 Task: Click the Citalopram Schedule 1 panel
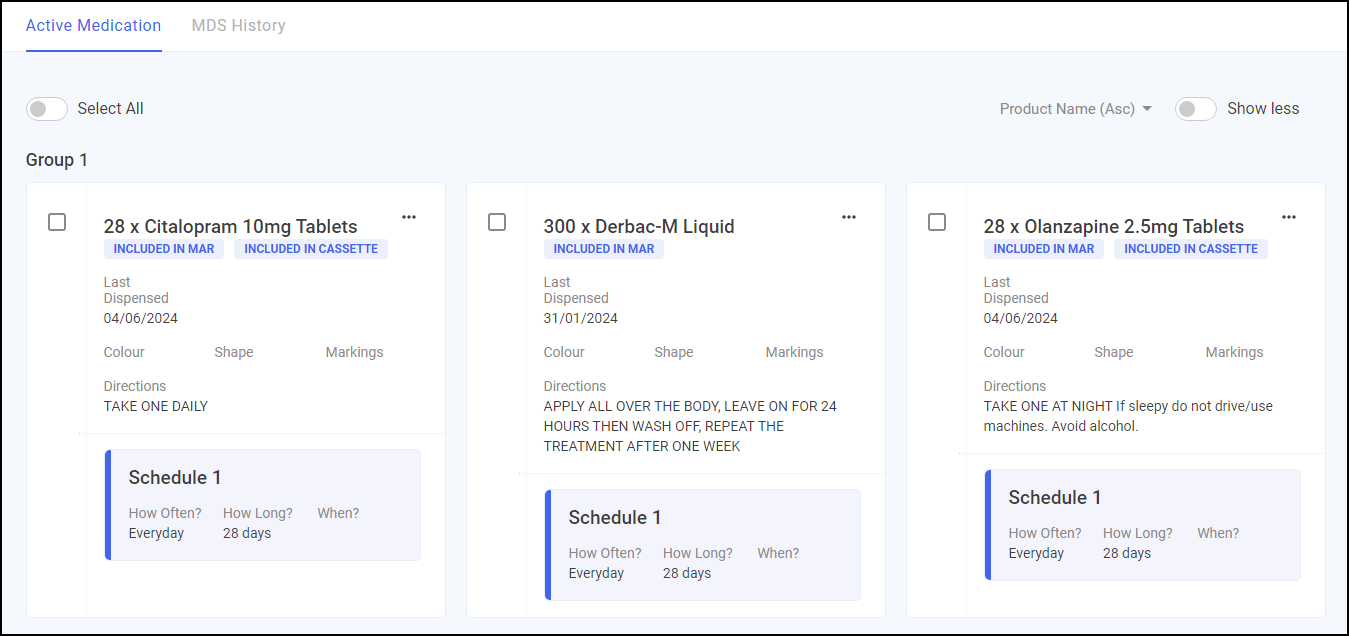pos(264,505)
